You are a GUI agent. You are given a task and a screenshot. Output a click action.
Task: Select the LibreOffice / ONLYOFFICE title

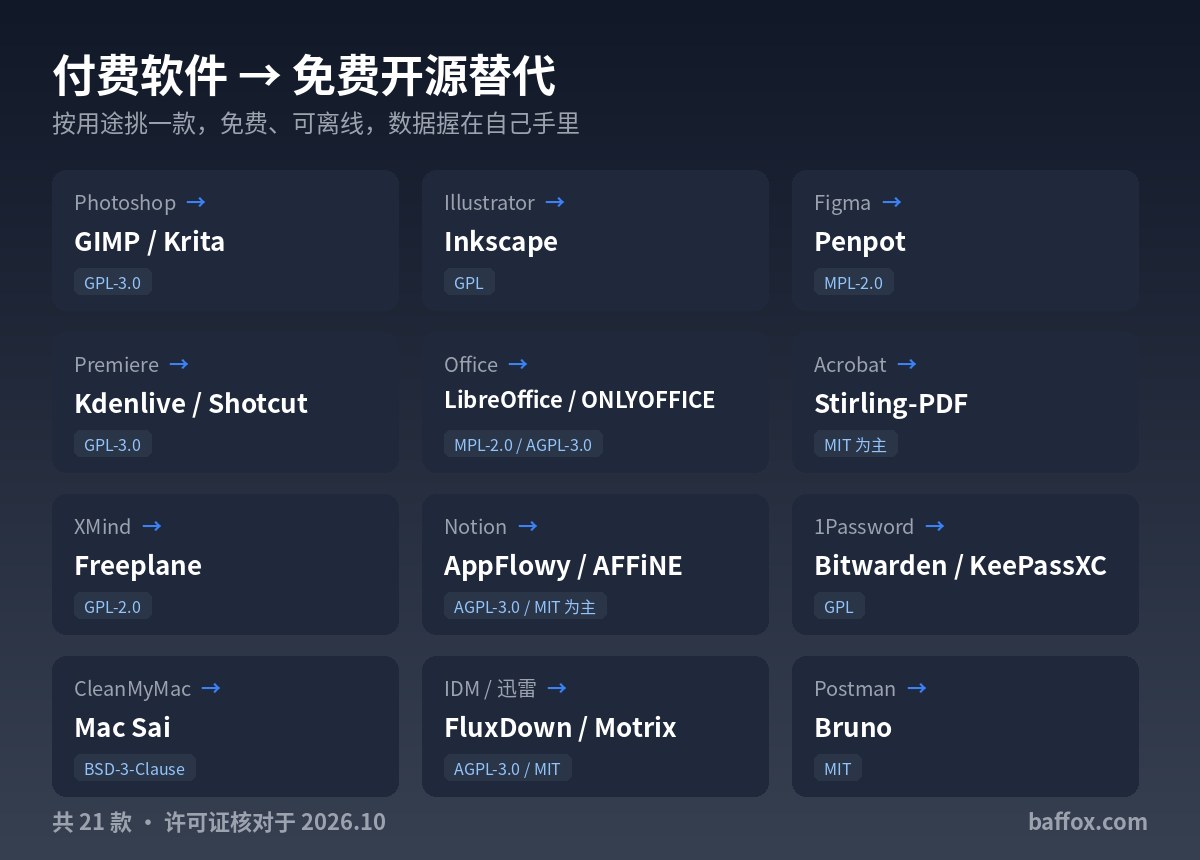tap(579, 400)
